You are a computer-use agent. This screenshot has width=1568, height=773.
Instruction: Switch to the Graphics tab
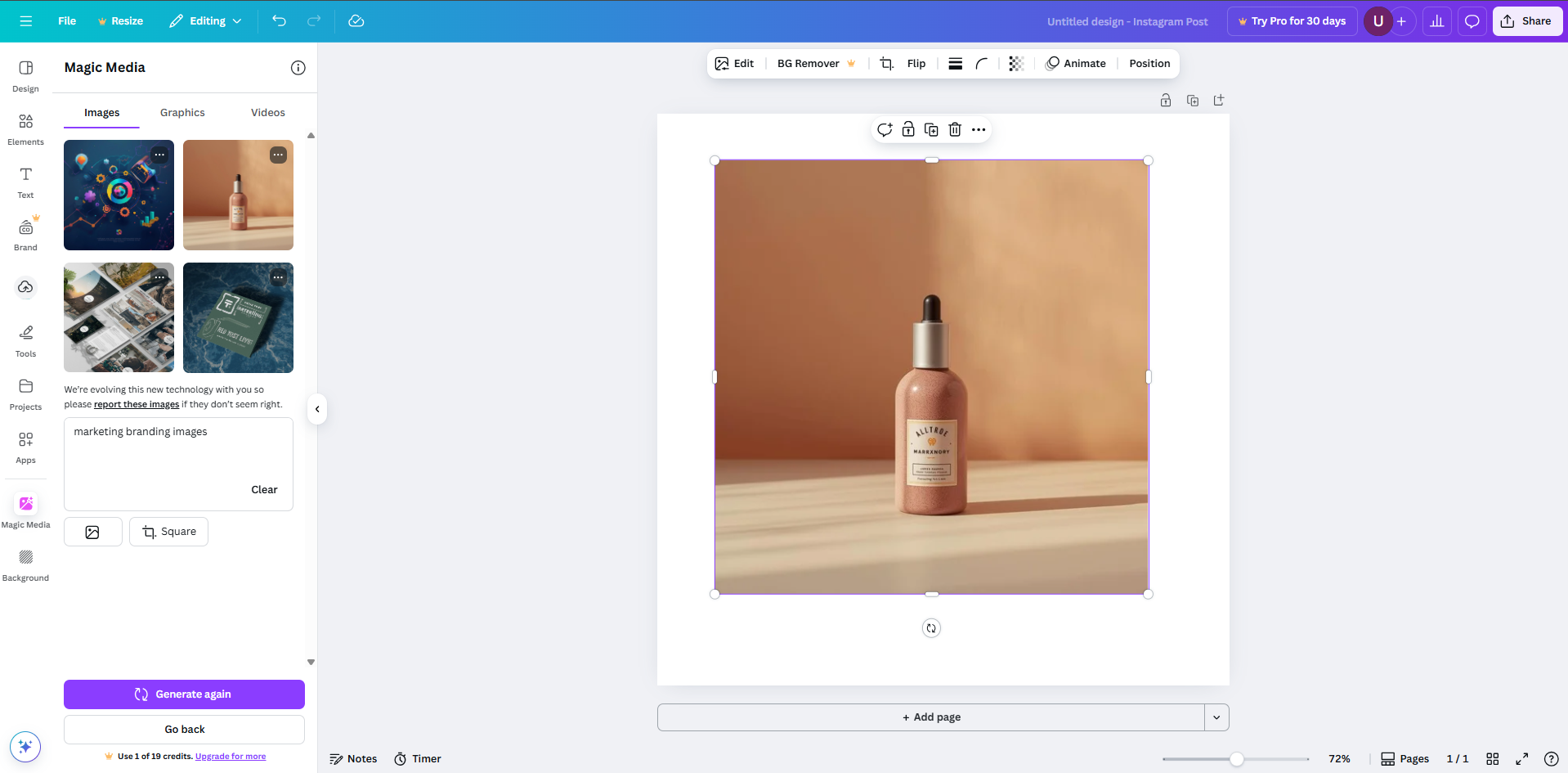tap(181, 112)
